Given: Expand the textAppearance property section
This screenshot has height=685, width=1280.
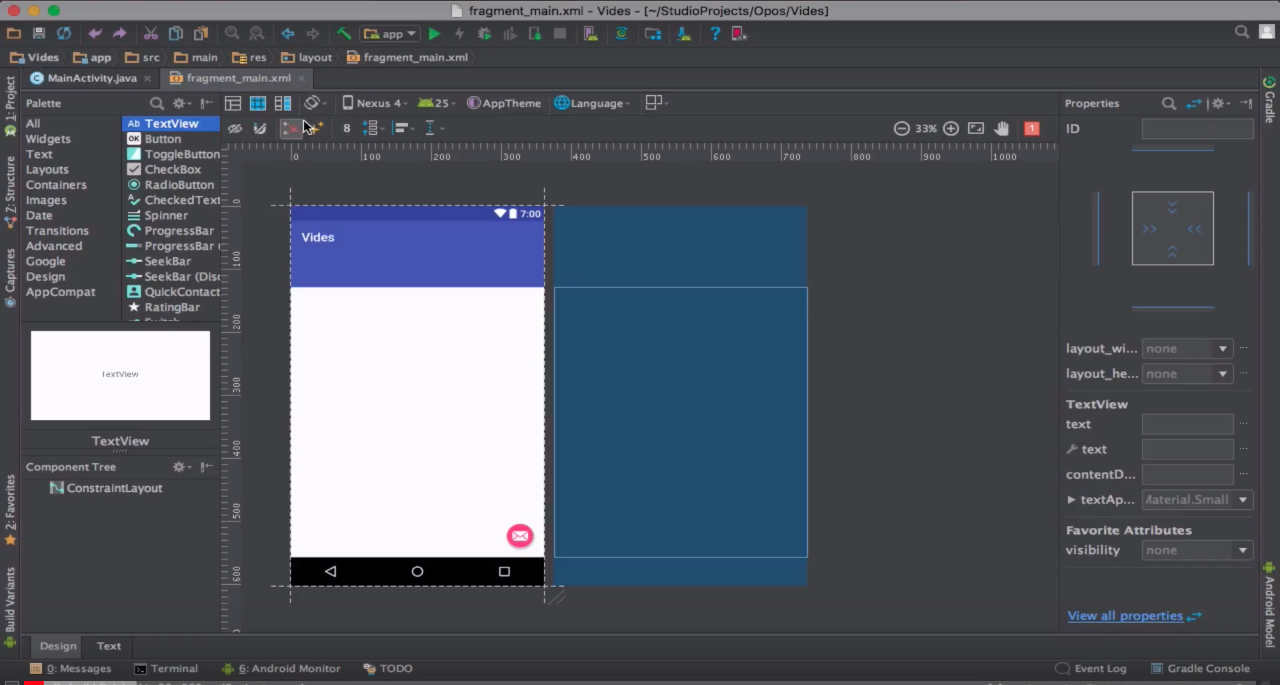Looking at the screenshot, I should click(x=1071, y=500).
